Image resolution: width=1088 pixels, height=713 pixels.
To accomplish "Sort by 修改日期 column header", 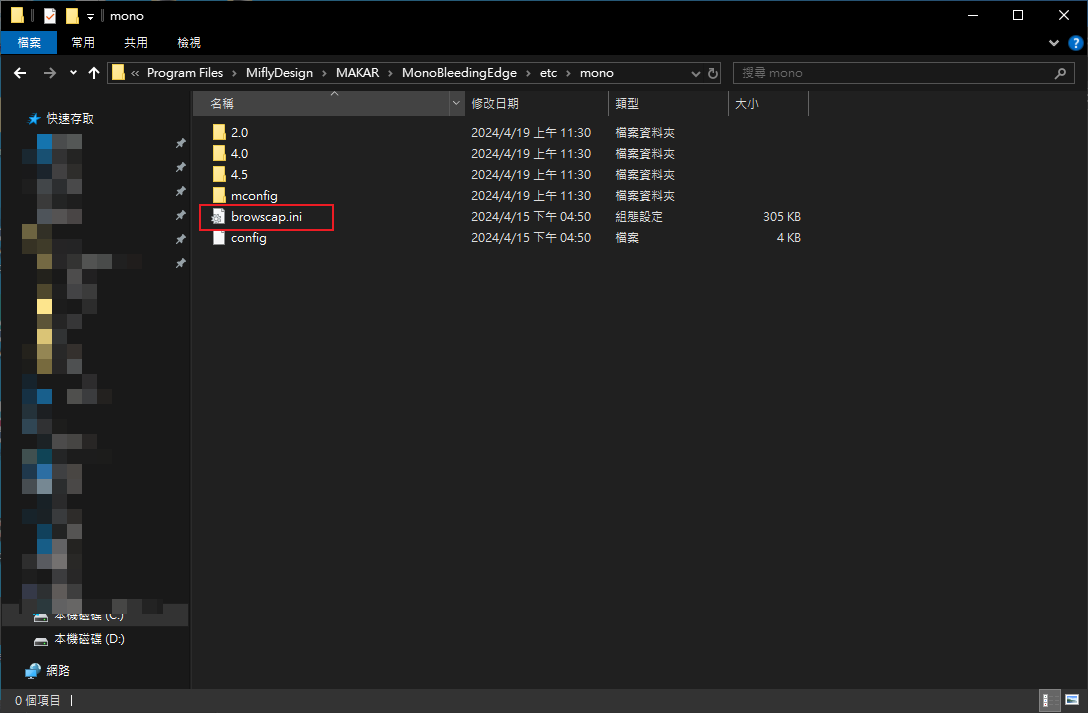I will [x=495, y=104].
